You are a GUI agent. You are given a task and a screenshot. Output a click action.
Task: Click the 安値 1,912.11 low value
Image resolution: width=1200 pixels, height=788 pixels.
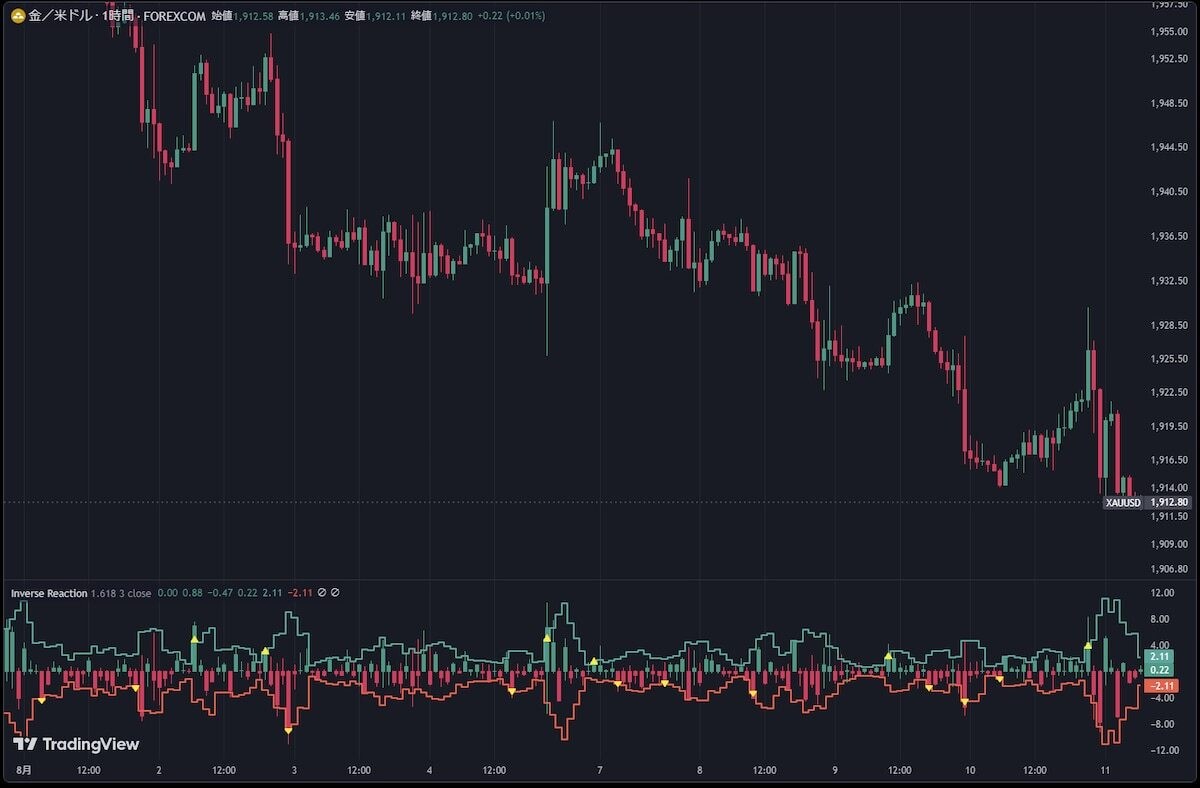(x=375, y=16)
